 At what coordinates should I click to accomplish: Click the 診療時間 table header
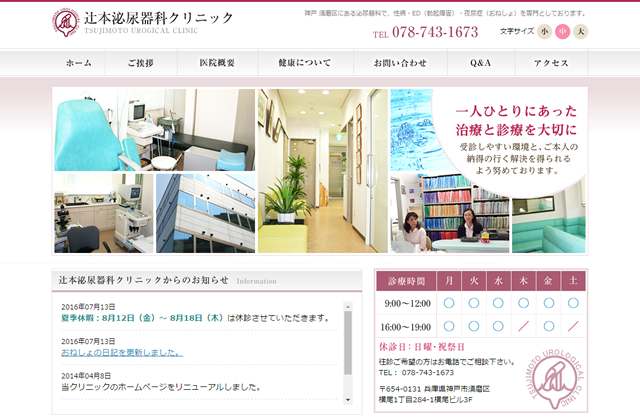coord(406,281)
